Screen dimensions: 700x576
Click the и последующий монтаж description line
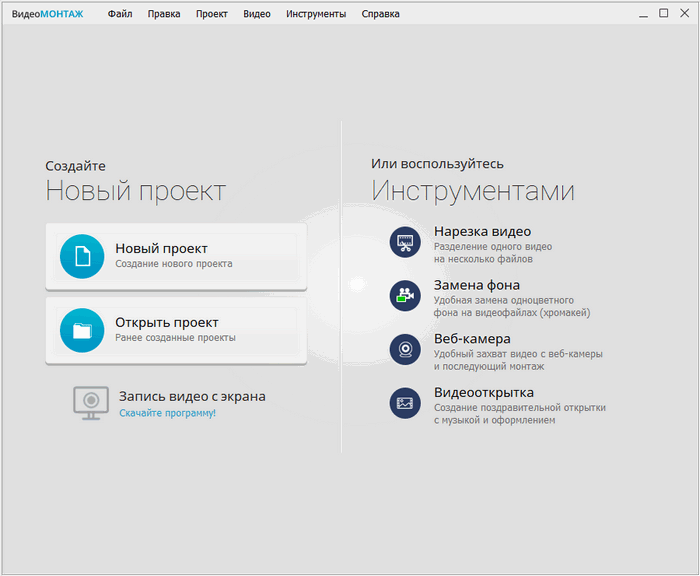[489, 367]
